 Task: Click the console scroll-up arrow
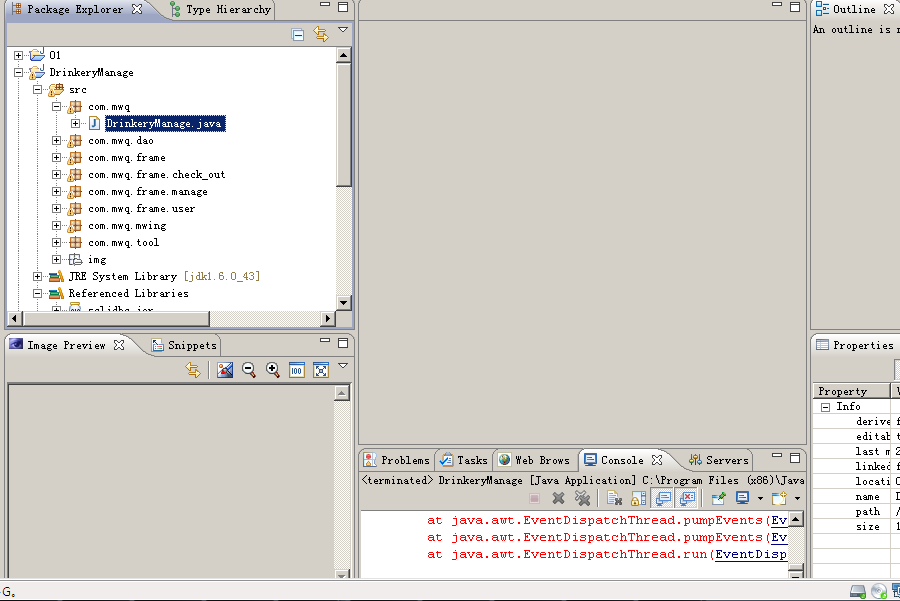(796, 519)
